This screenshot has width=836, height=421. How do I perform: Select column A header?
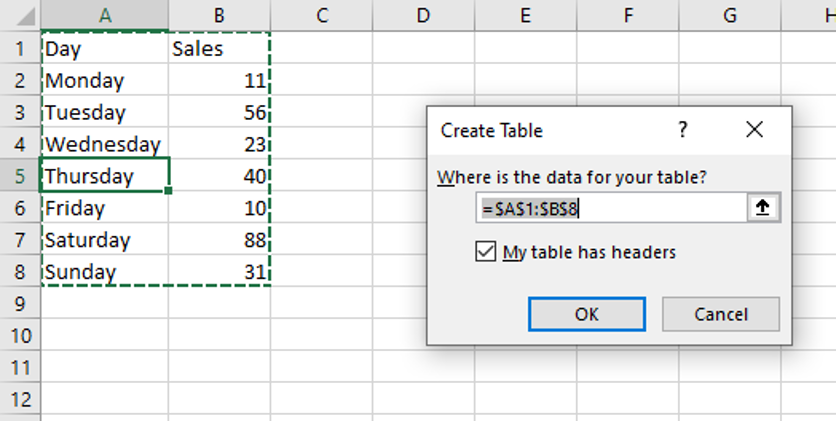105,15
